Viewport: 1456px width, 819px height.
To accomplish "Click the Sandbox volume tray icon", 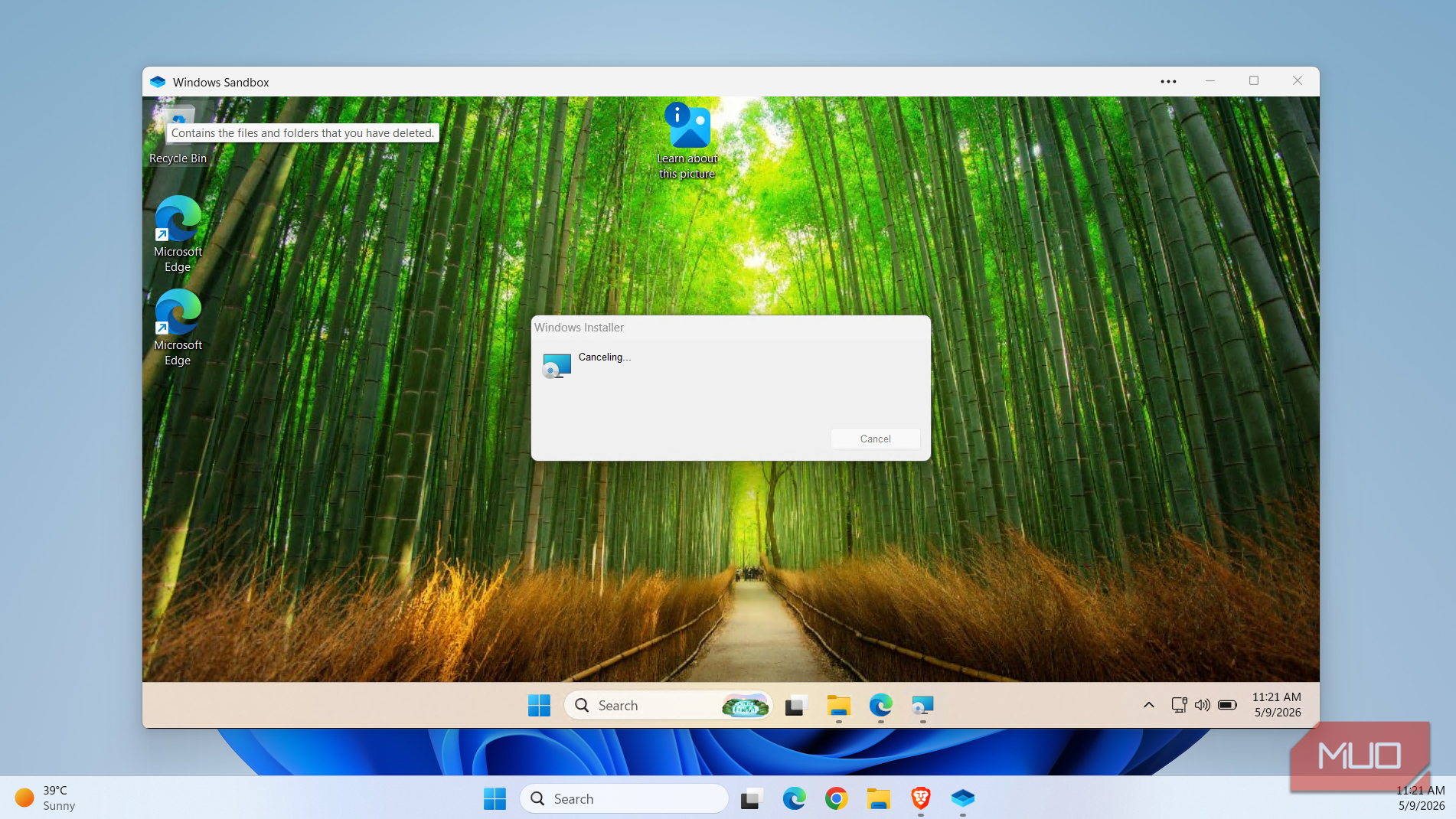I will coord(1203,705).
